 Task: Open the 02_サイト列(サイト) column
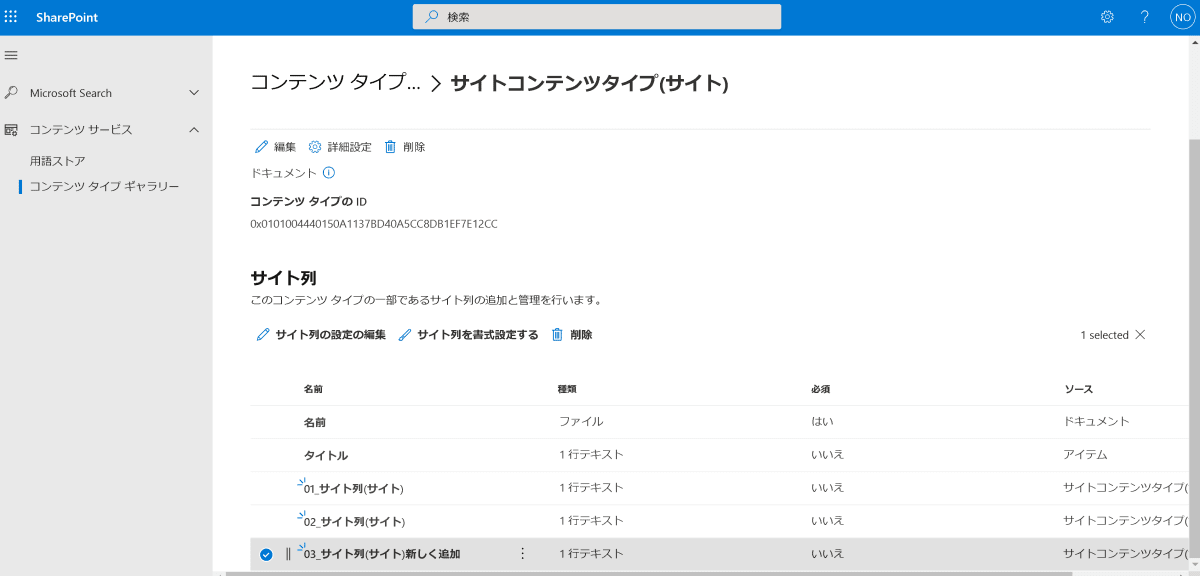[x=353, y=522]
